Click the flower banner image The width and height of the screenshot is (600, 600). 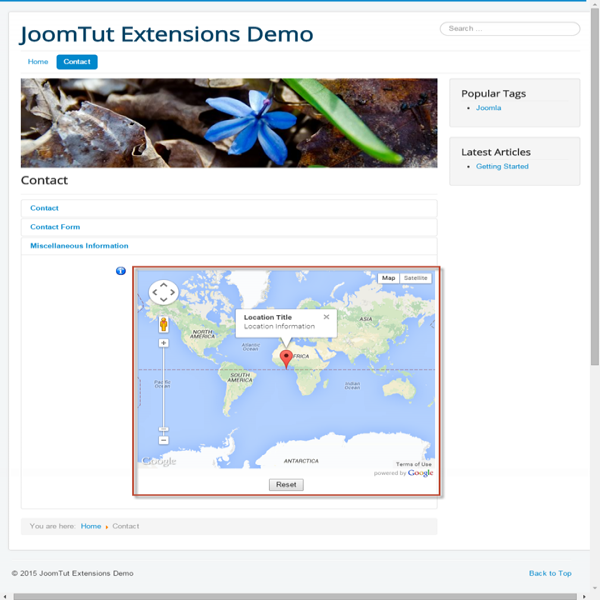[x=229, y=123]
